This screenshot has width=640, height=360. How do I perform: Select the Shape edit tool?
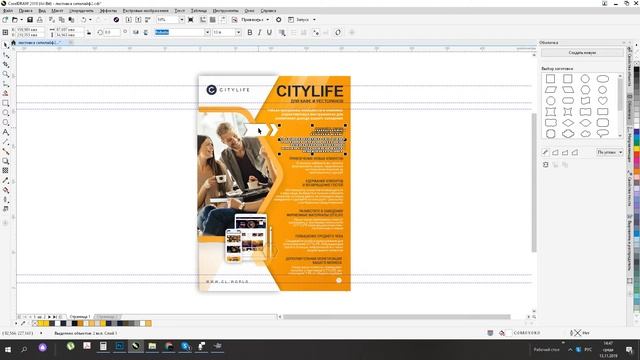pos(6,55)
